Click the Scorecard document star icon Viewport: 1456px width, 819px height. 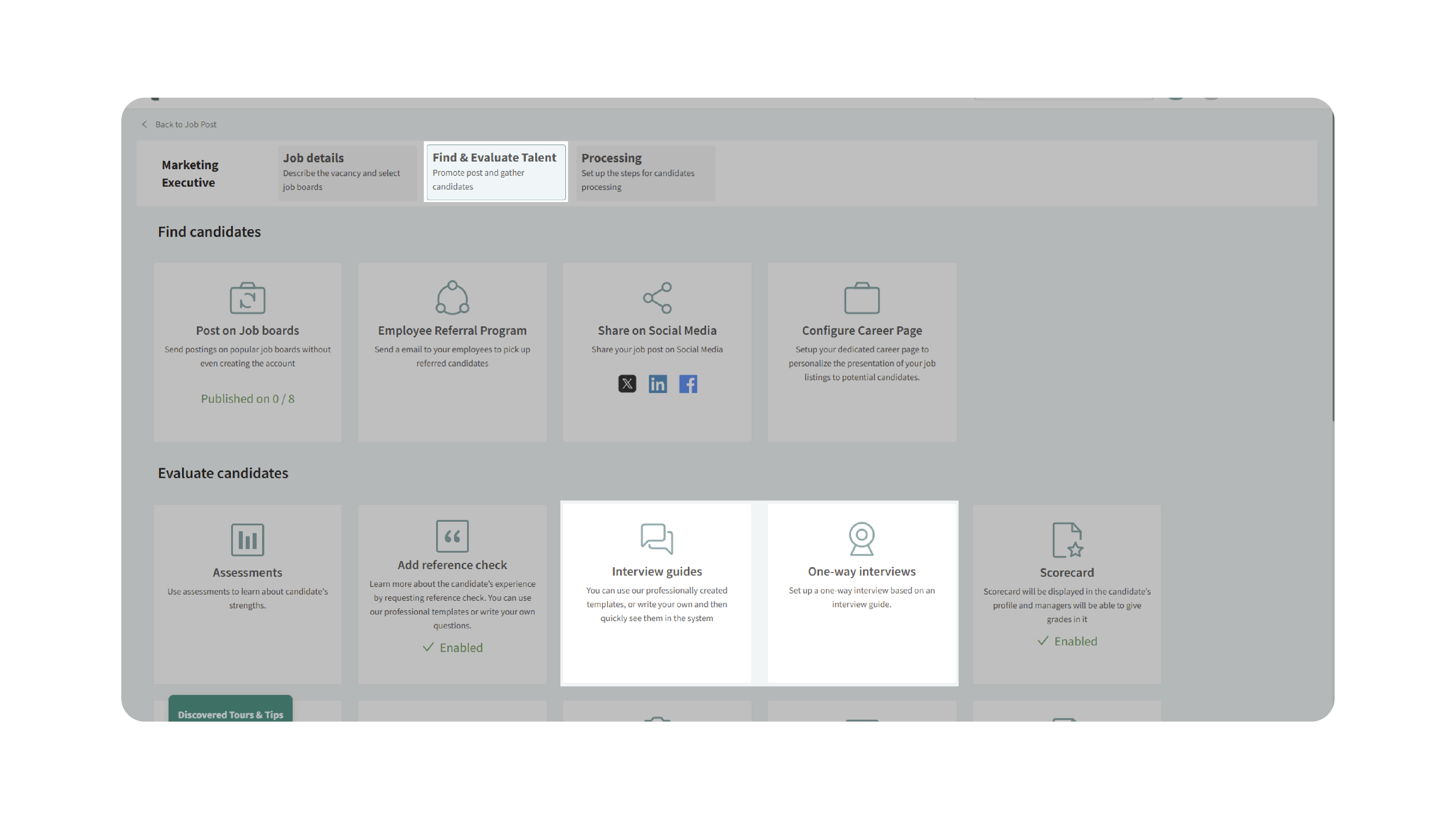click(x=1067, y=540)
